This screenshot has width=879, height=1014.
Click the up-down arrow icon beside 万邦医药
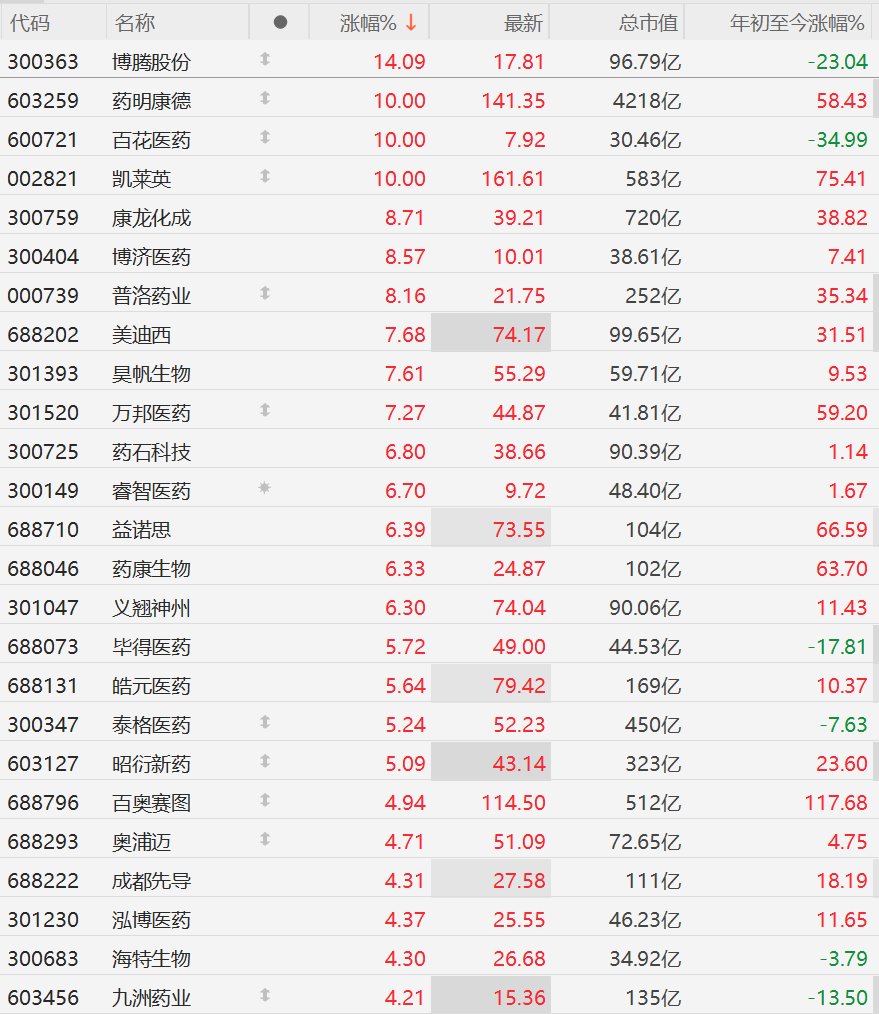265,410
